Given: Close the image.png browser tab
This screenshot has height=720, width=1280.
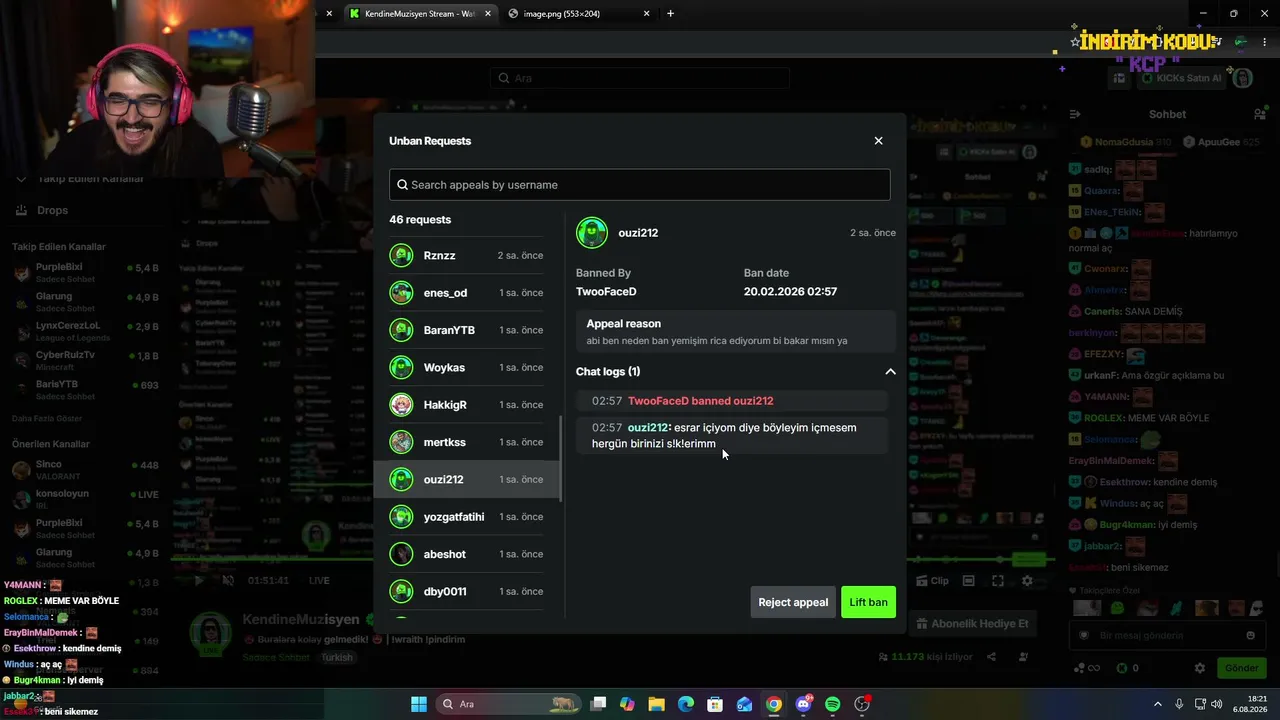Looking at the screenshot, I should click(x=646, y=14).
